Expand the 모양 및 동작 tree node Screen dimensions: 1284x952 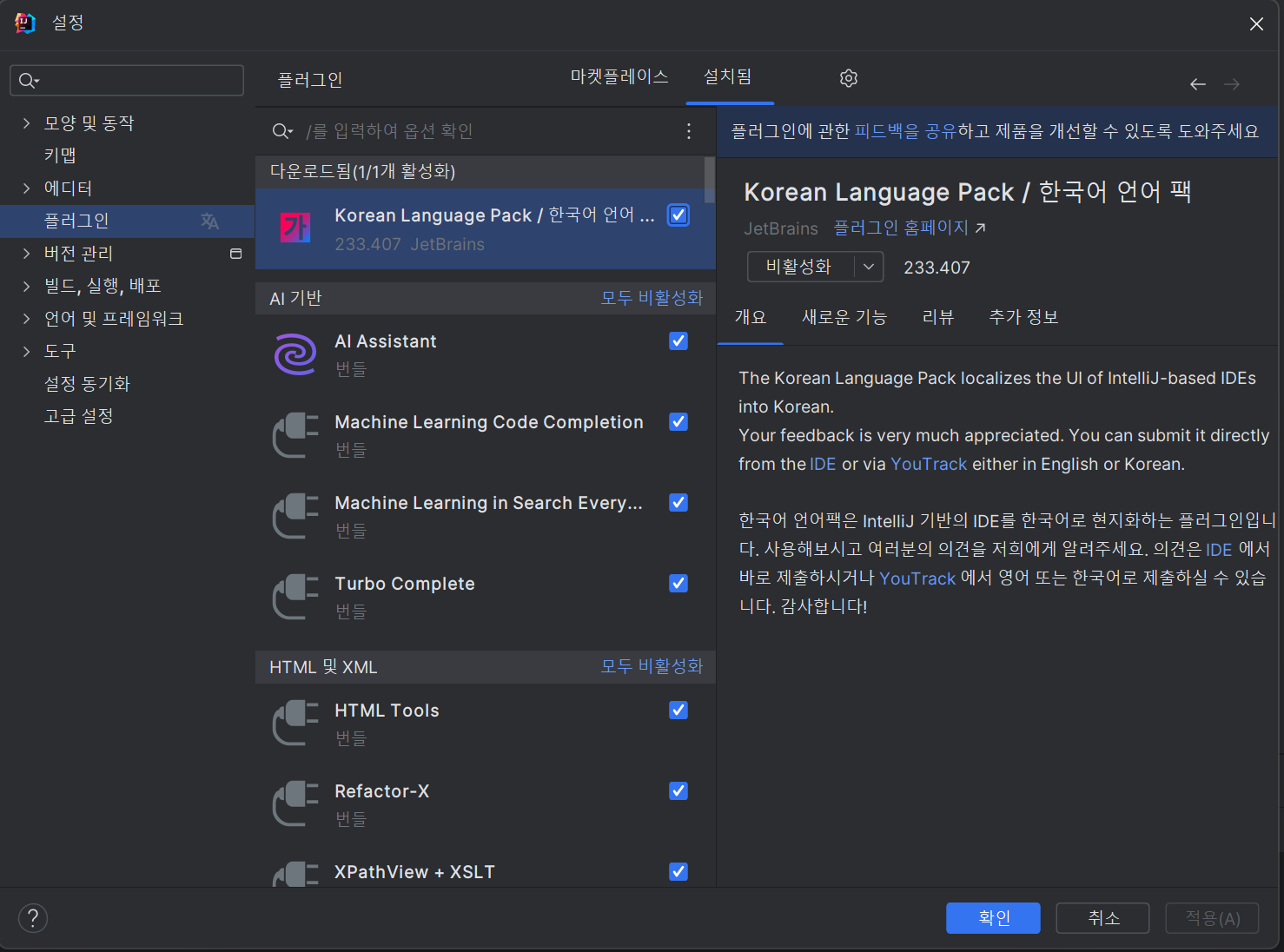coord(26,123)
